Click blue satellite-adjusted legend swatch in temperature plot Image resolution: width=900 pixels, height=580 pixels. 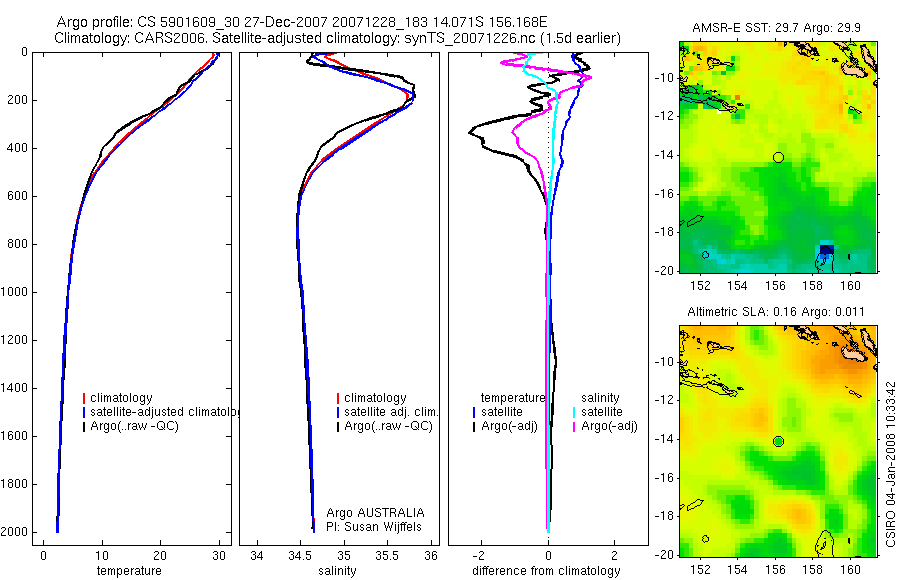(84, 412)
